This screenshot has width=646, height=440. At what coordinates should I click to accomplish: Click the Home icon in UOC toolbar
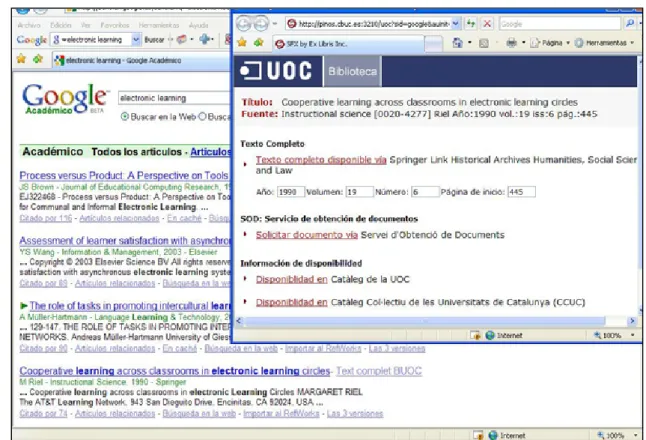tap(457, 42)
